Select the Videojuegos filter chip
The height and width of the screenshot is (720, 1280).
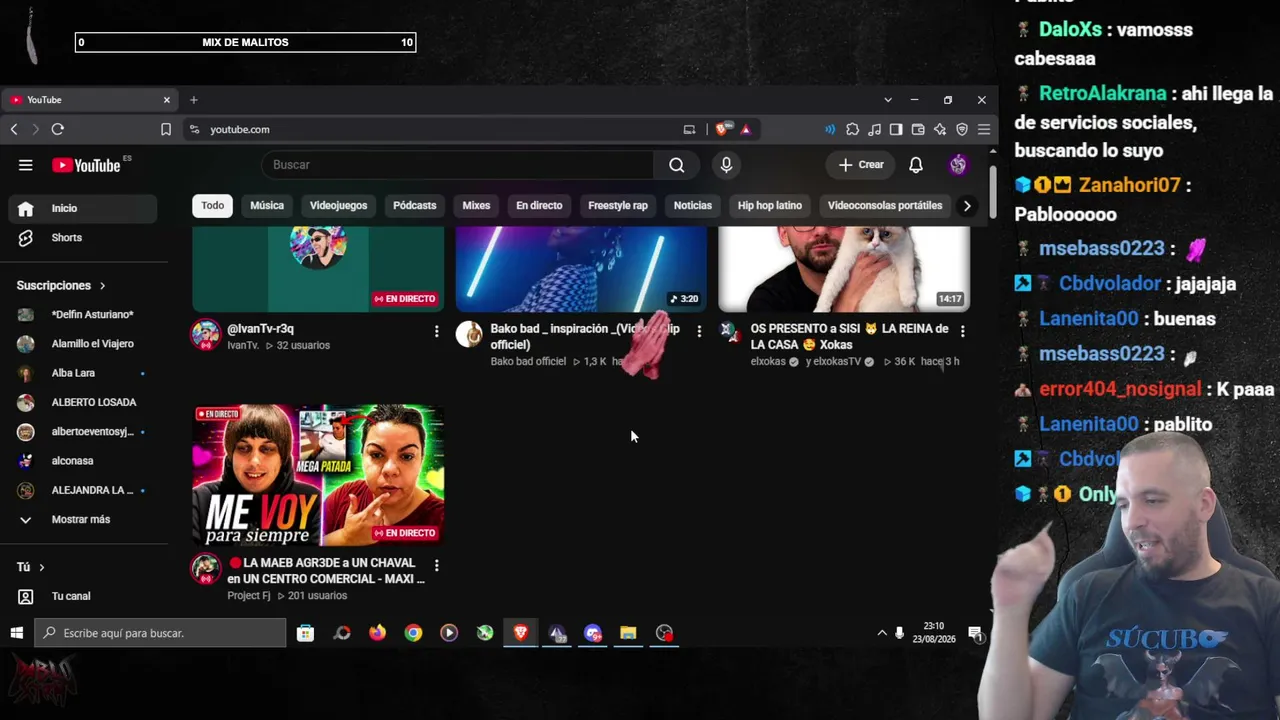point(338,206)
